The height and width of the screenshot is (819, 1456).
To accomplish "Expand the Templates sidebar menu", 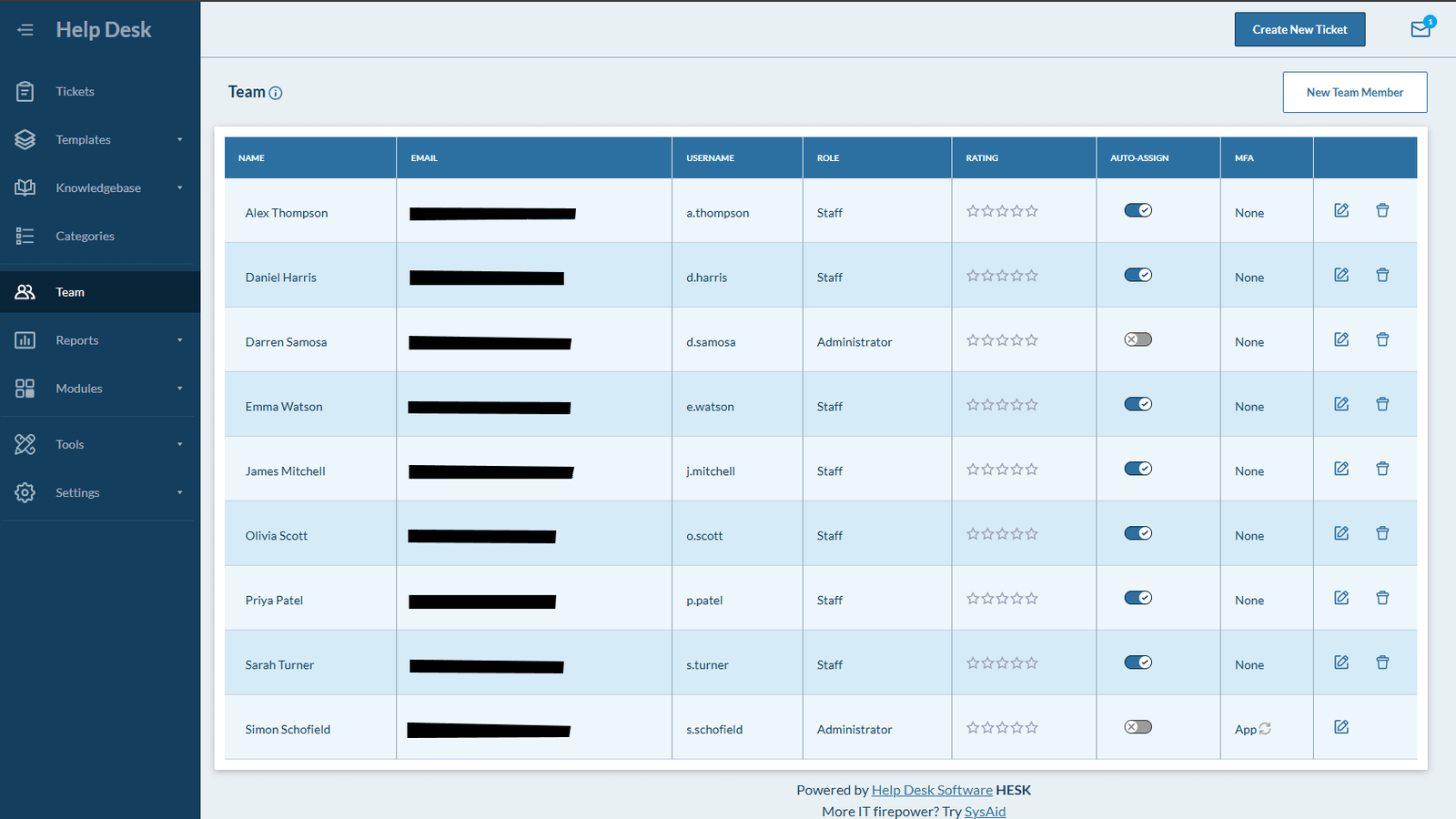I will [x=179, y=140].
